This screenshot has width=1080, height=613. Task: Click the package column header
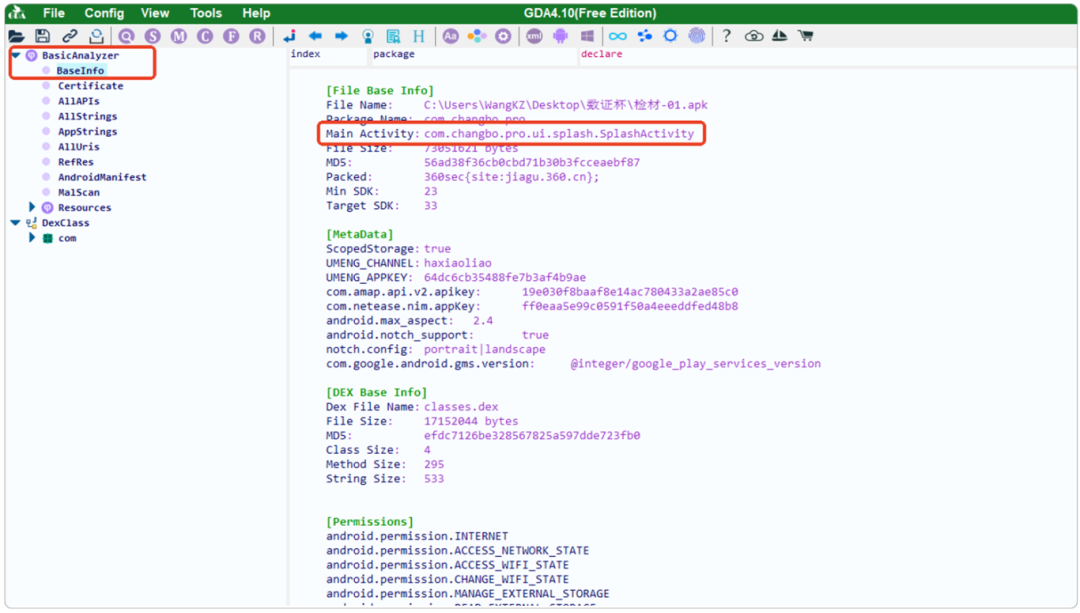pos(394,54)
